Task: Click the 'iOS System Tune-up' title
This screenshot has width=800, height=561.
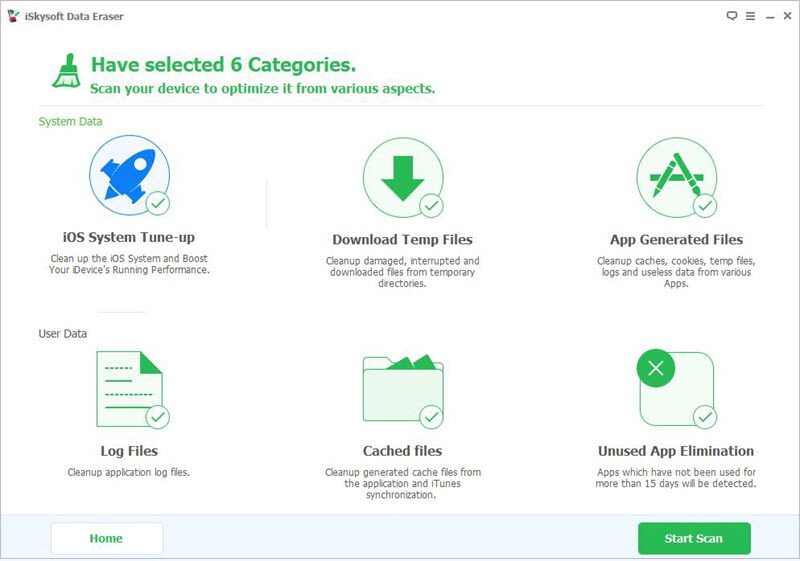Action: [129, 237]
